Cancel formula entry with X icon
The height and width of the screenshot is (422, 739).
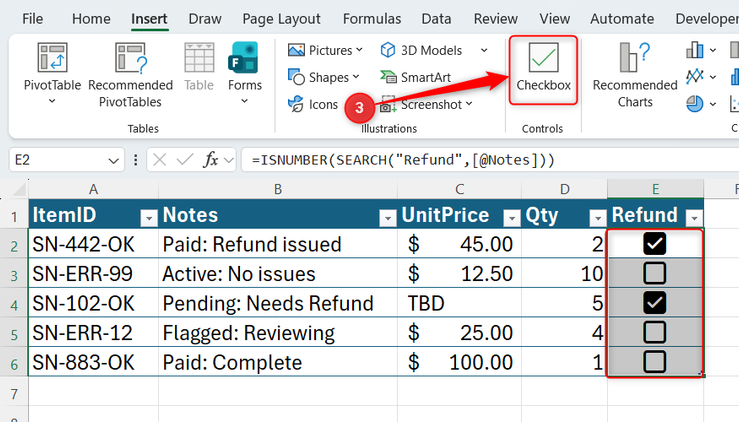[160, 160]
